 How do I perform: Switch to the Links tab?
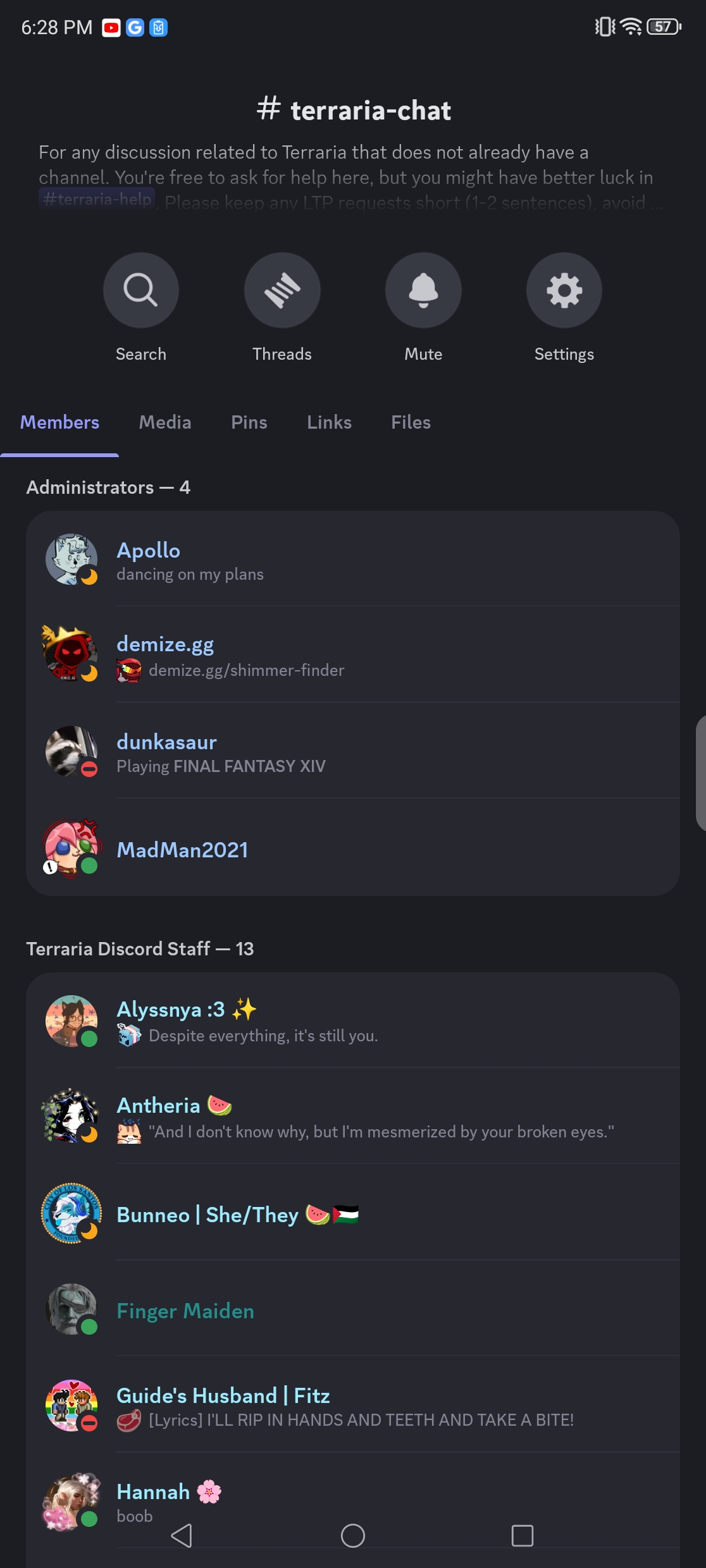[329, 422]
